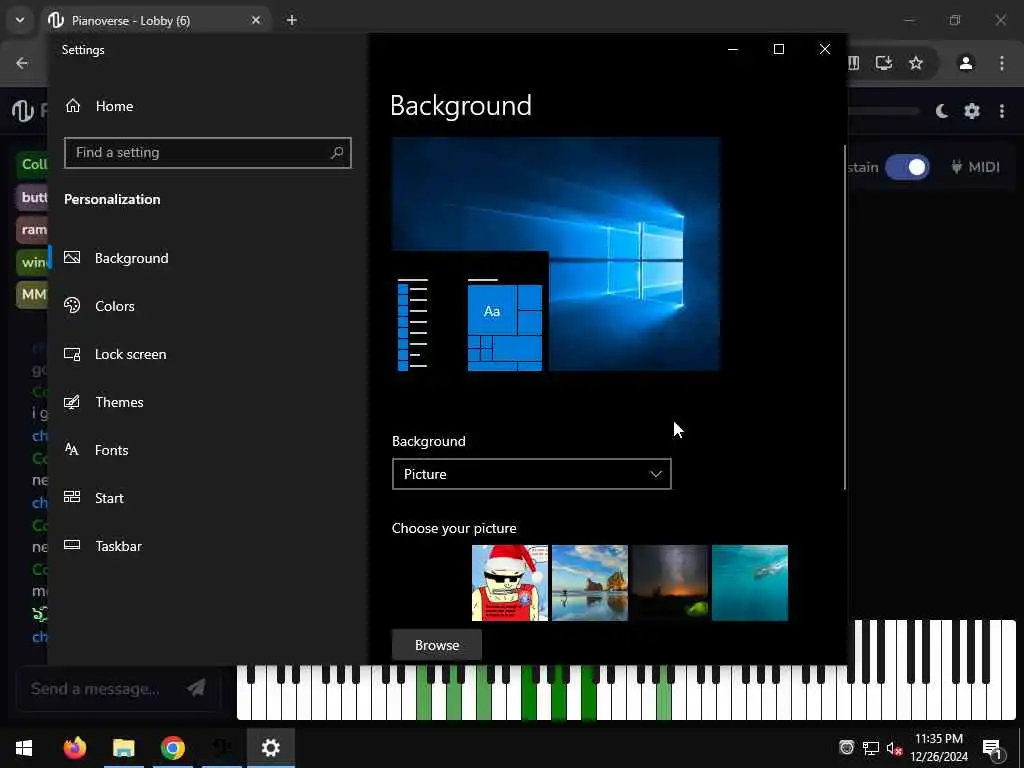Click the Pianoverse logo in header
This screenshot has height=768, width=1024.
pyautogui.click(x=23, y=111)
